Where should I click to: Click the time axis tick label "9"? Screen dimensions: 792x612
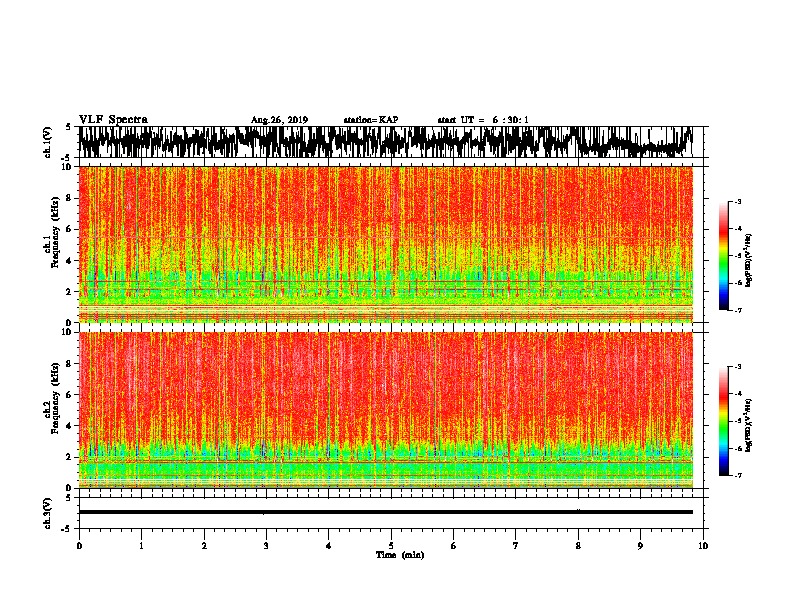(640, 546)
